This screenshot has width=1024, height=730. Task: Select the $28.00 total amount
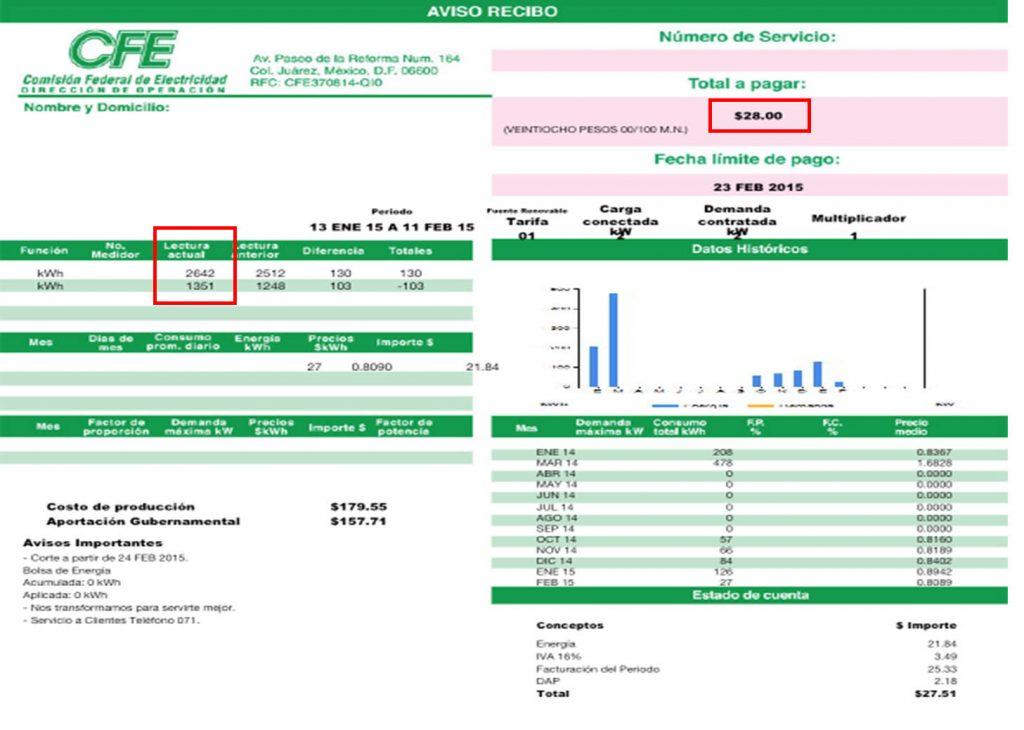(758, 116)
